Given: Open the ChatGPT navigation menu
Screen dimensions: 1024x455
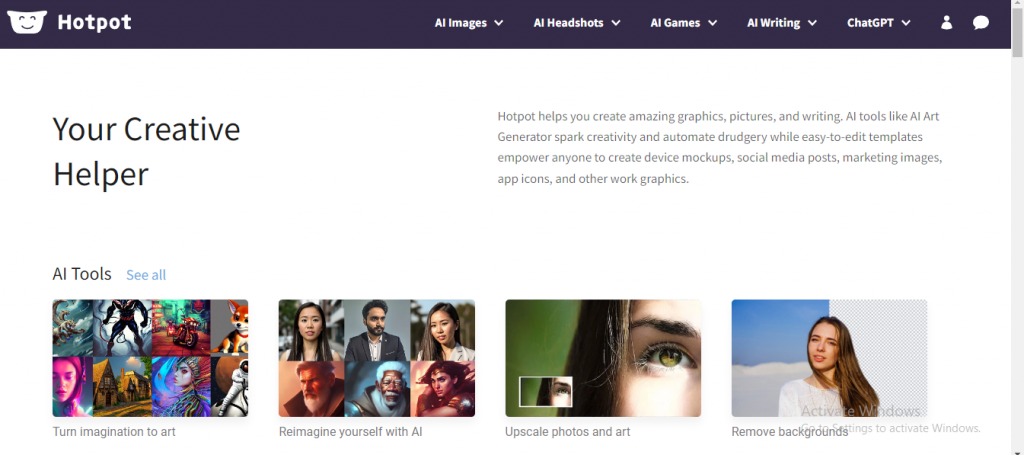Looking at the screenshot, I should tap(878, 23).
